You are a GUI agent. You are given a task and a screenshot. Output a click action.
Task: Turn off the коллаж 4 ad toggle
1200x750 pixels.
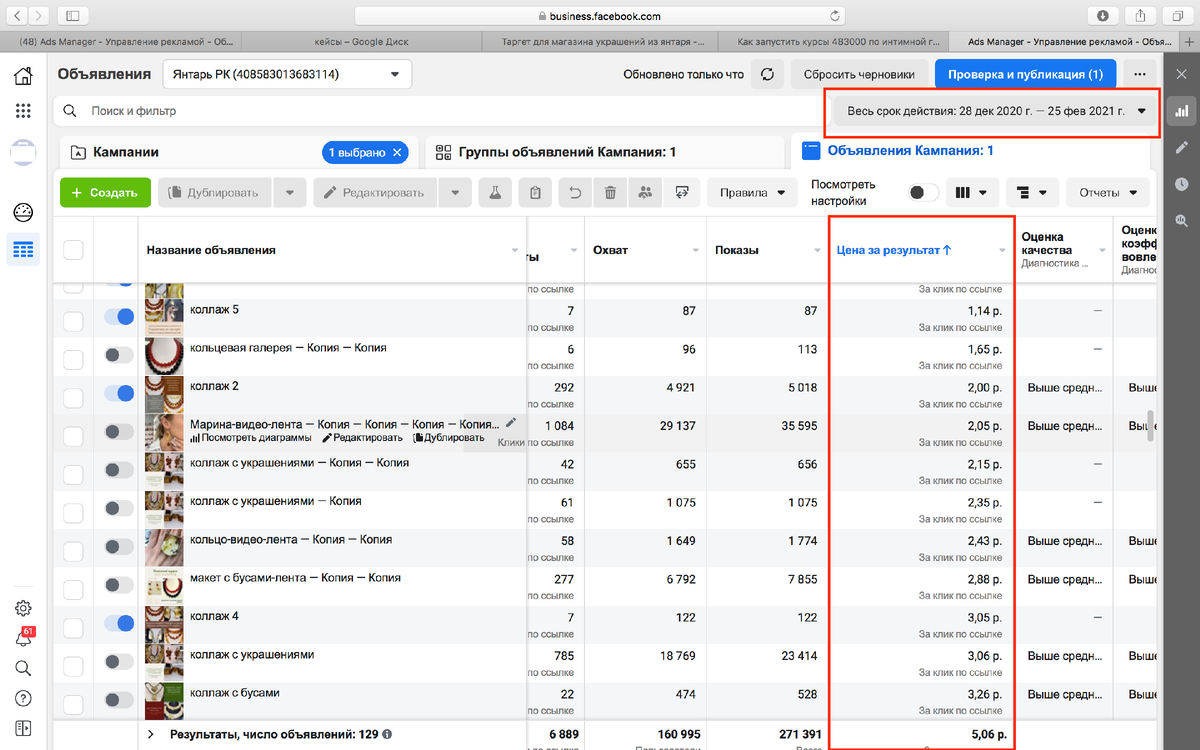click(119, 623)
